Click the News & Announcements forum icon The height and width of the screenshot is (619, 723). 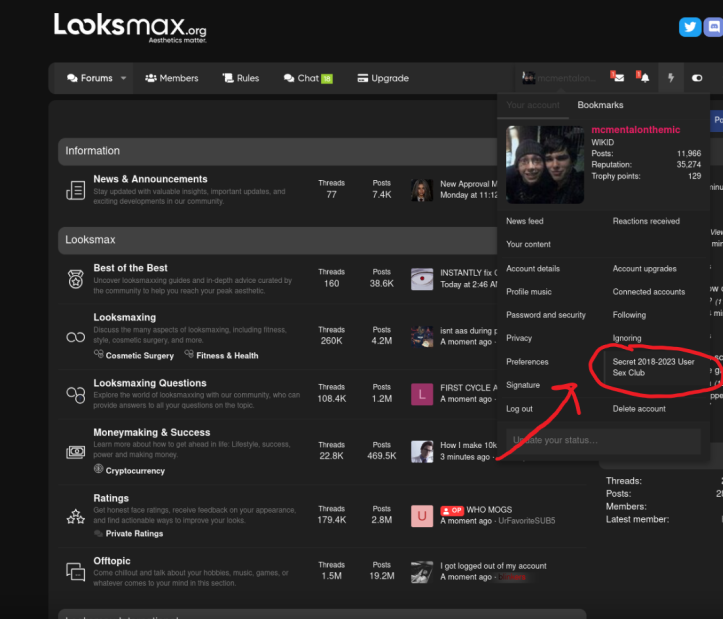[75, 190]
